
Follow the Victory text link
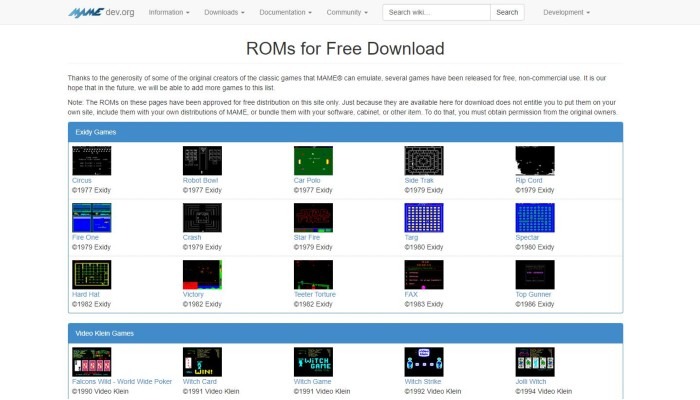(x=193, y=295)
